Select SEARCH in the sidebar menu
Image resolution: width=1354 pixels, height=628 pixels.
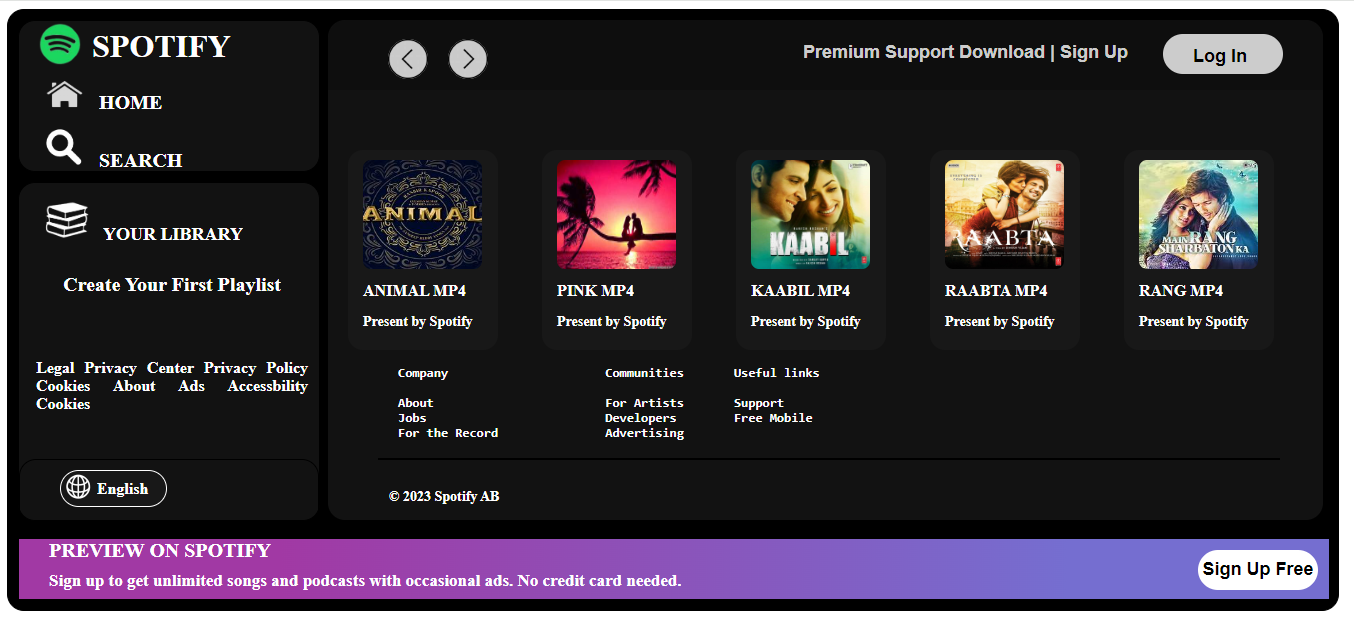(x=140, y=161)
